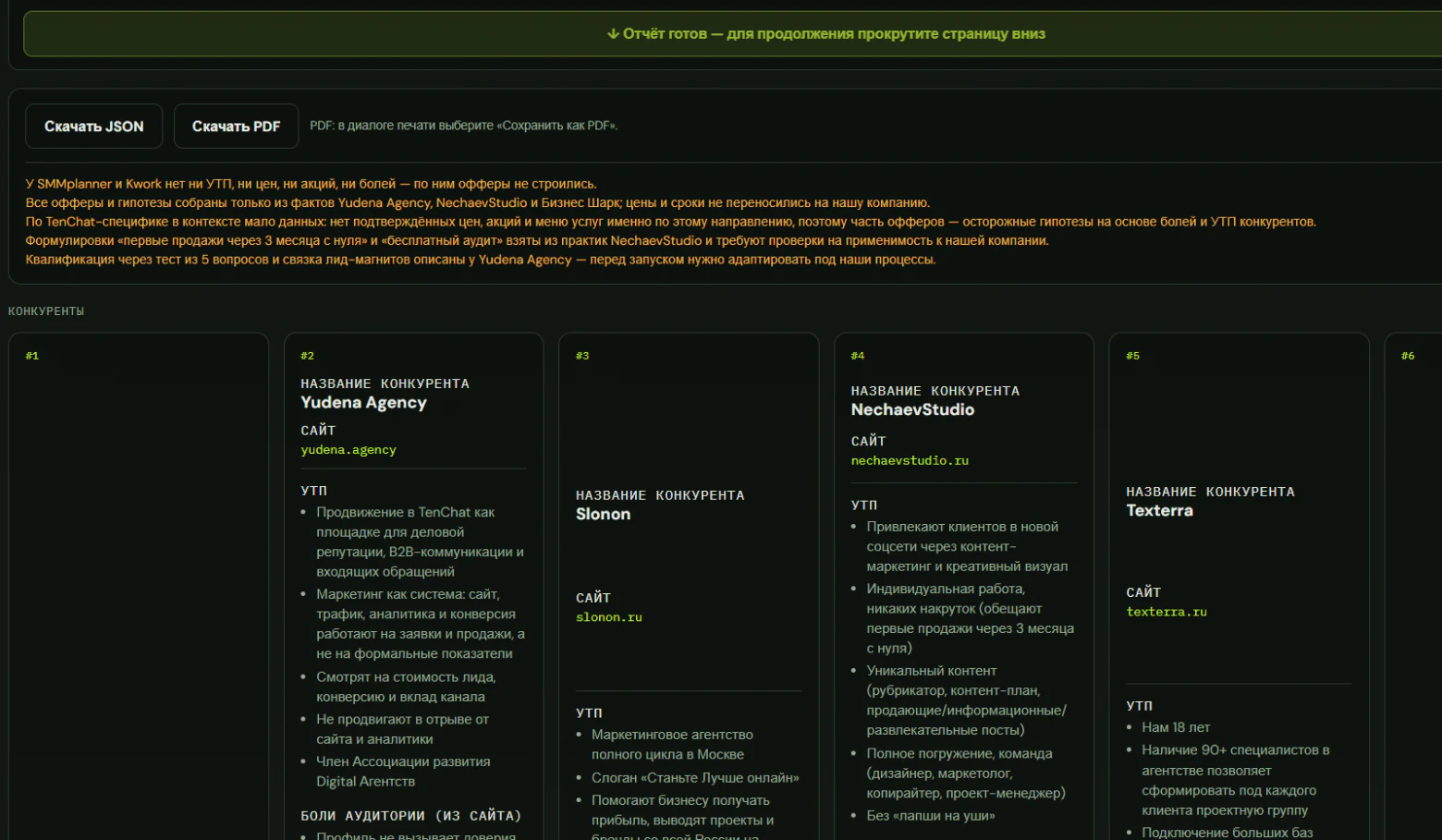This screenshot has width=1442, height=840.
Task: Click the Slonon competitor name
Action: (603, 515)
